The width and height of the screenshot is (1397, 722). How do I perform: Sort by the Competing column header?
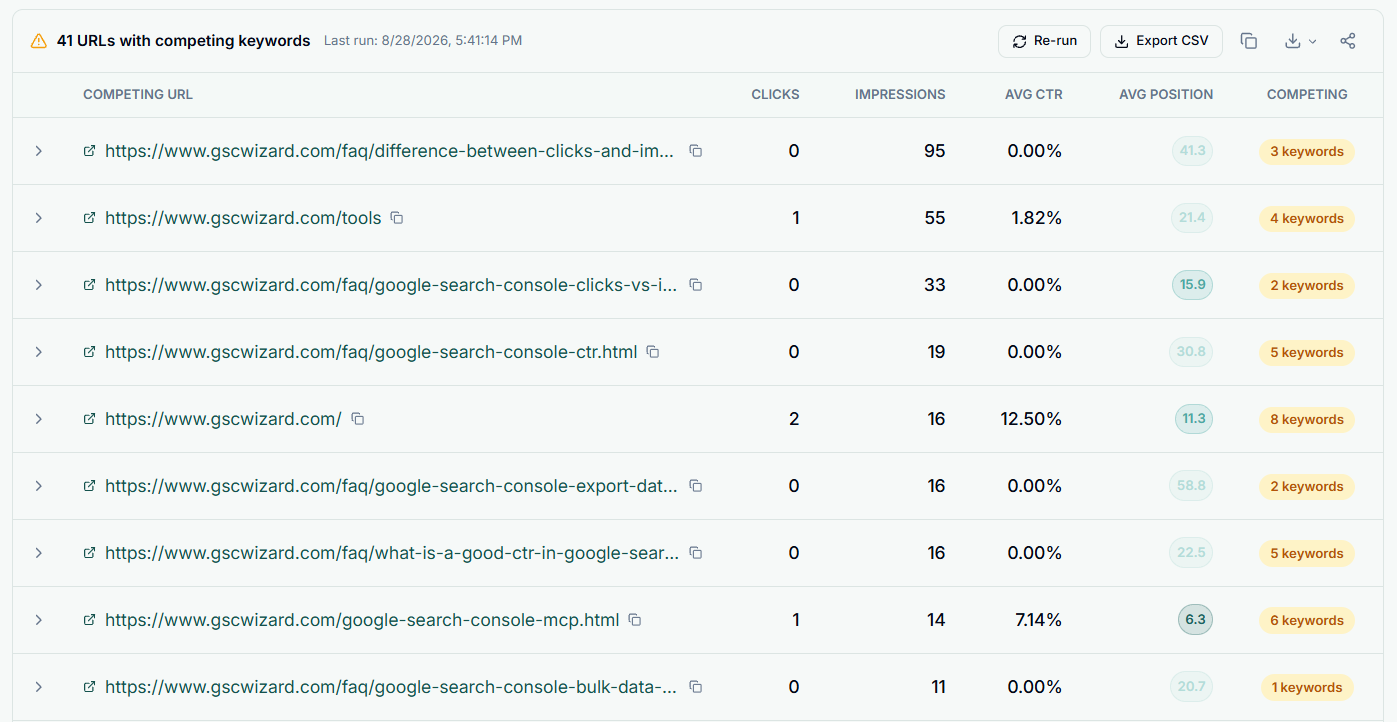tap(1307, 94)
